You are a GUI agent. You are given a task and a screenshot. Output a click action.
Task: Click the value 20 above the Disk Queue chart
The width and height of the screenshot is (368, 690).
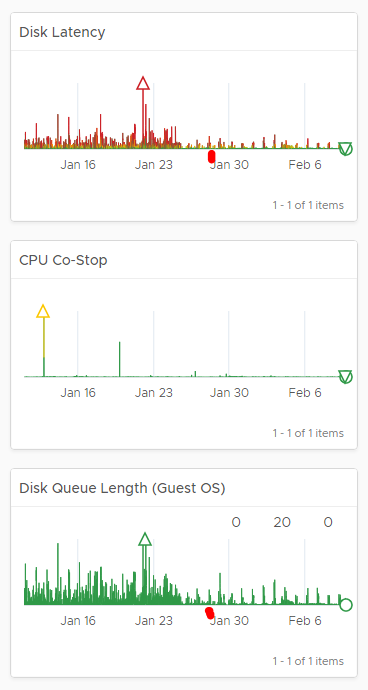(282, 522)
